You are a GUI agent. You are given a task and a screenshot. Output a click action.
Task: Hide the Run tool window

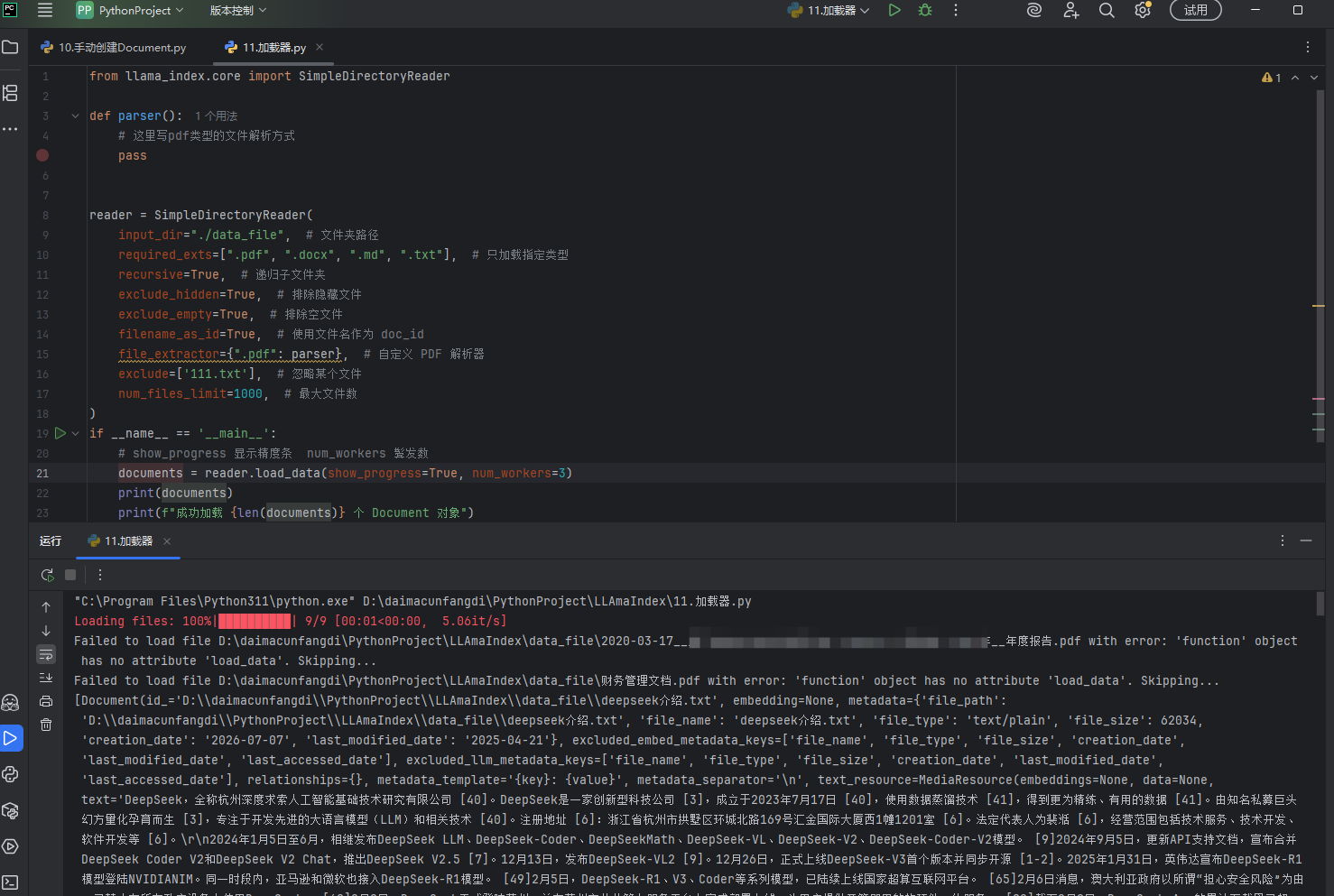click(1306, 540)
